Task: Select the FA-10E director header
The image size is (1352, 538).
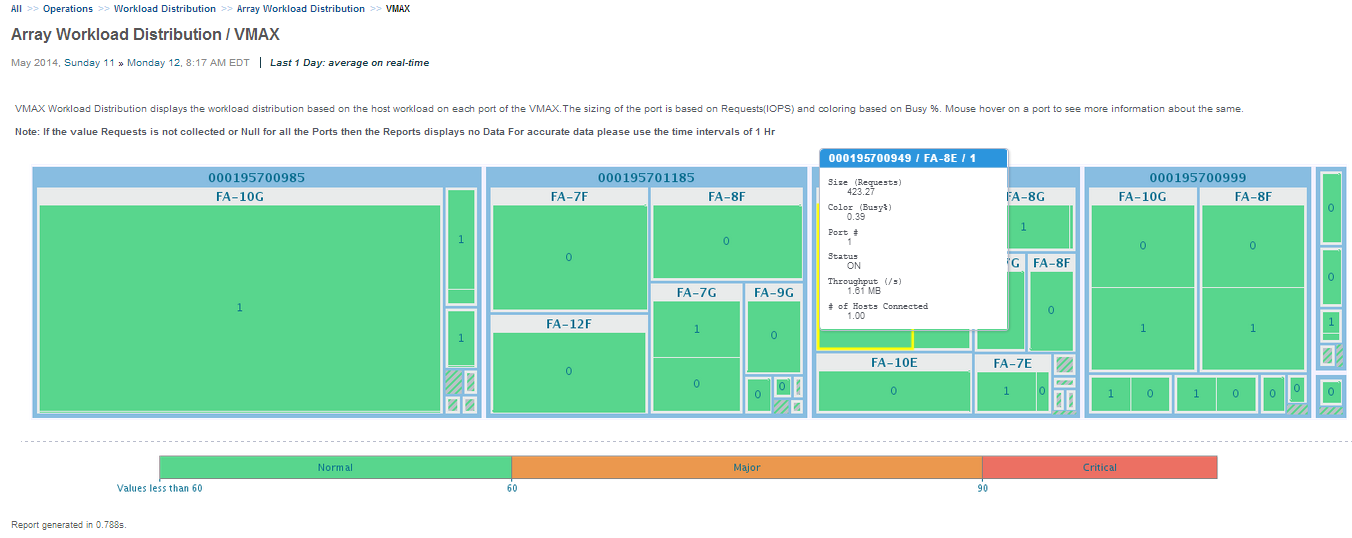Action: pos(894,363)
